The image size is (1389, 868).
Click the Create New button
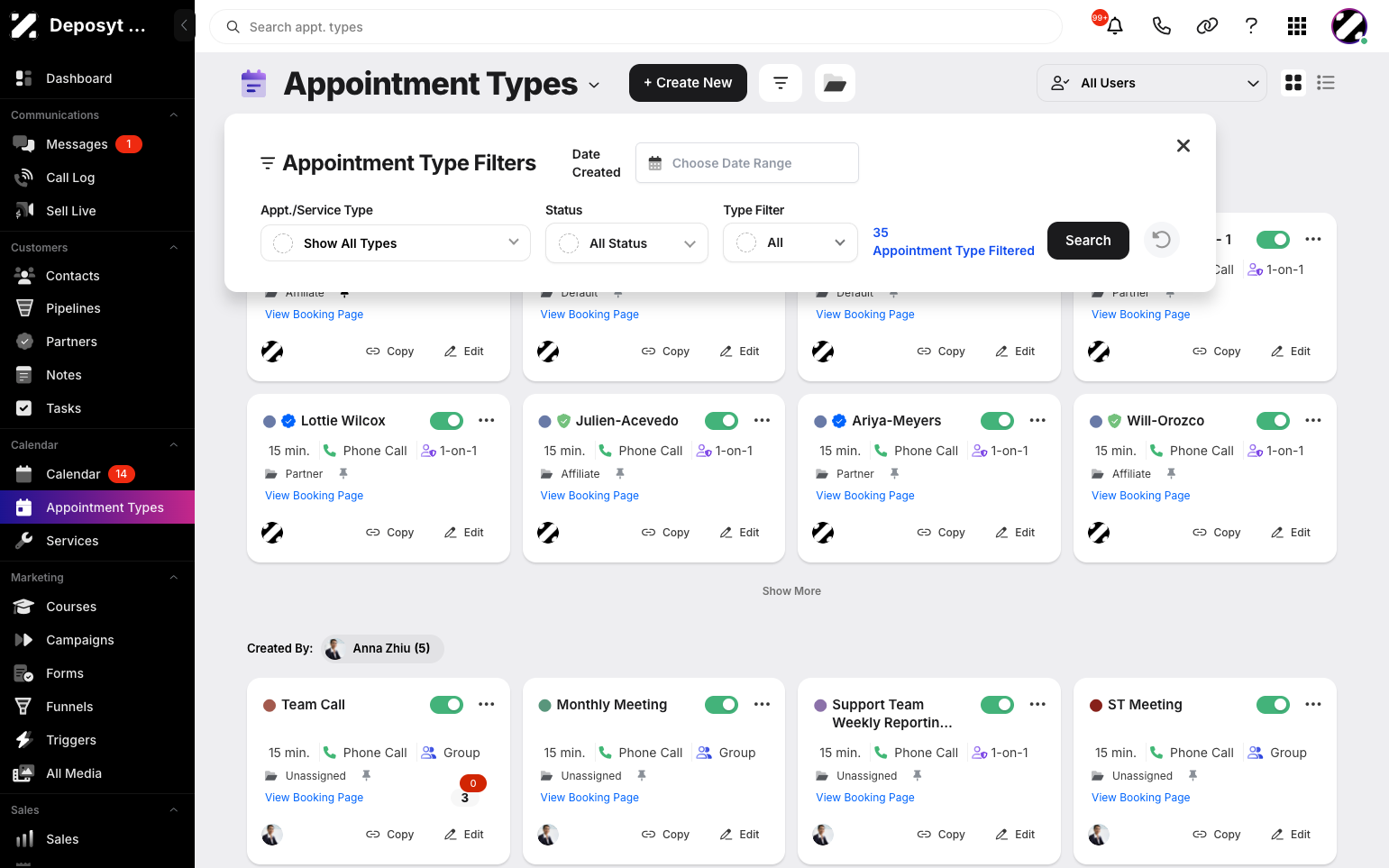point(688,83)
